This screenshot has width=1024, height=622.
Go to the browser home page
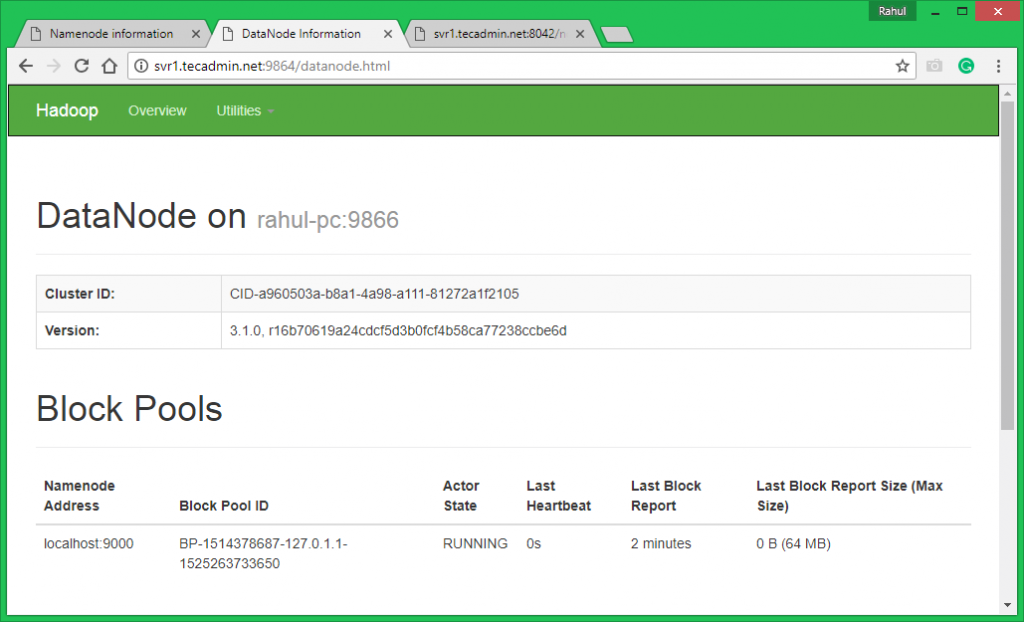tap(110, 66)
